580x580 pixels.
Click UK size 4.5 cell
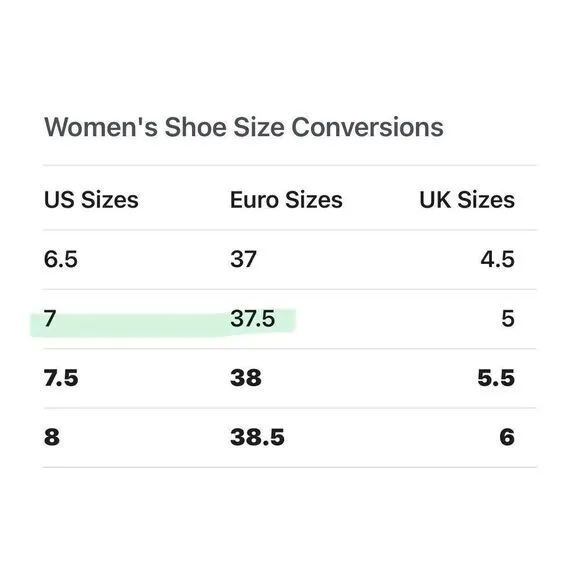(498, 259)
